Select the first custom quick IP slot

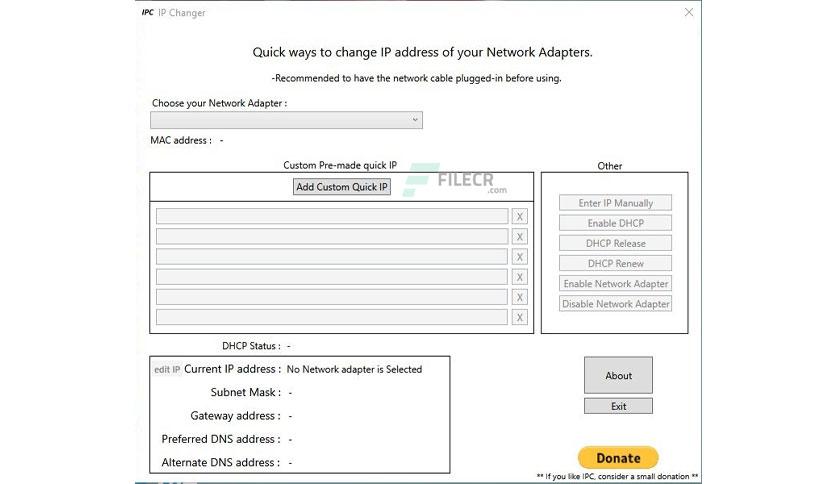332,216
